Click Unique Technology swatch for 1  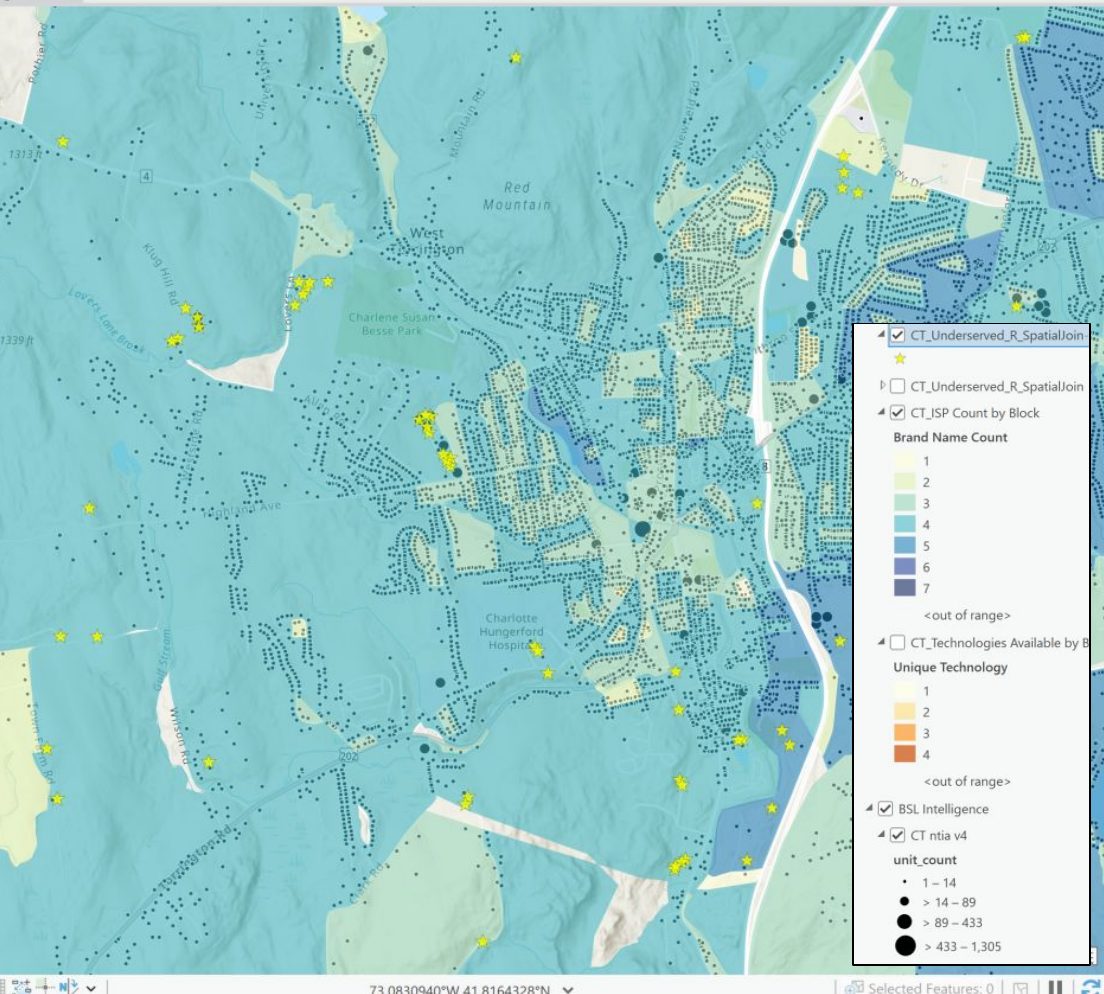[x=905, y=691]
